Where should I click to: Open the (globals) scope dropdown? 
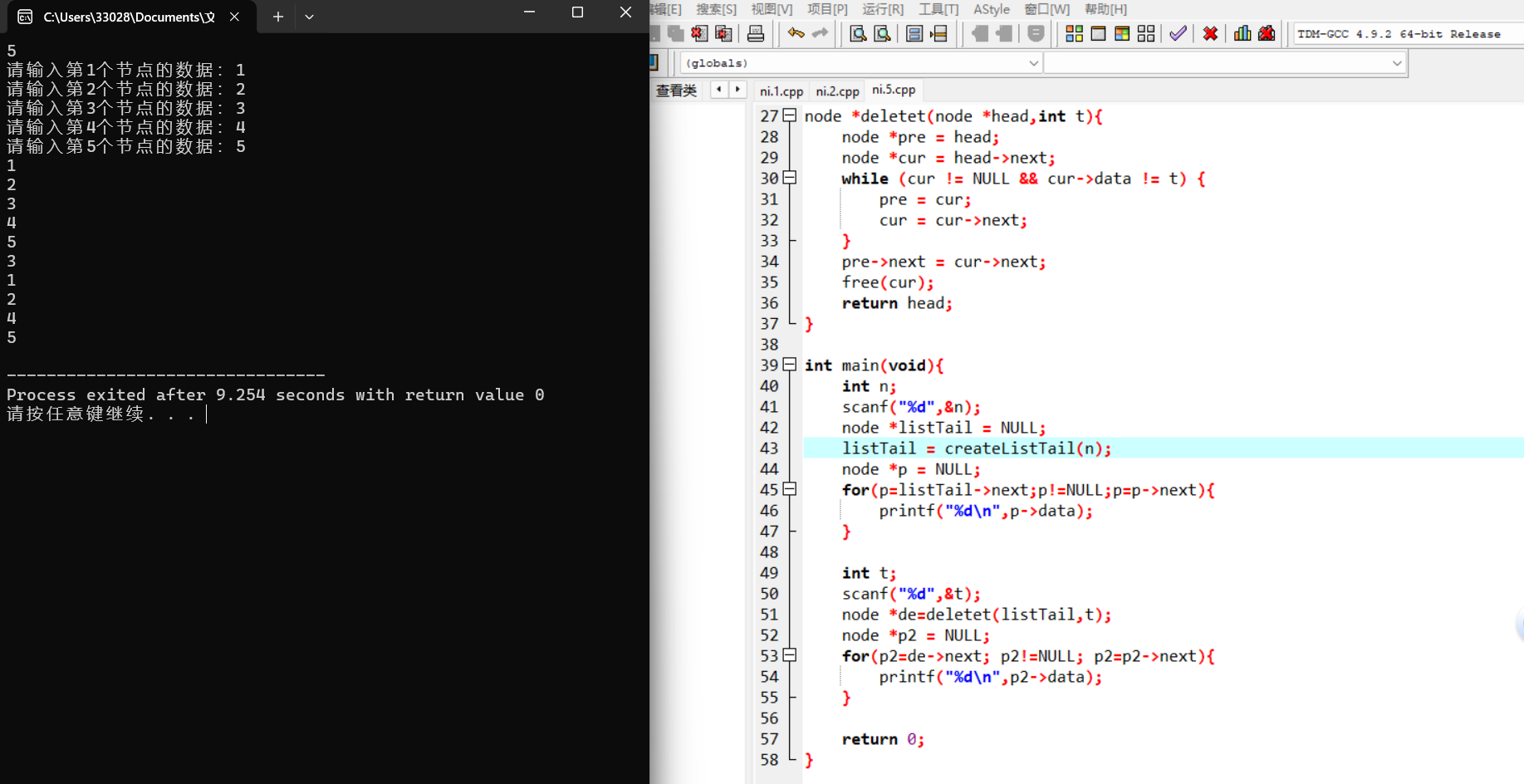pyautogui.click(x=861, y=63)
